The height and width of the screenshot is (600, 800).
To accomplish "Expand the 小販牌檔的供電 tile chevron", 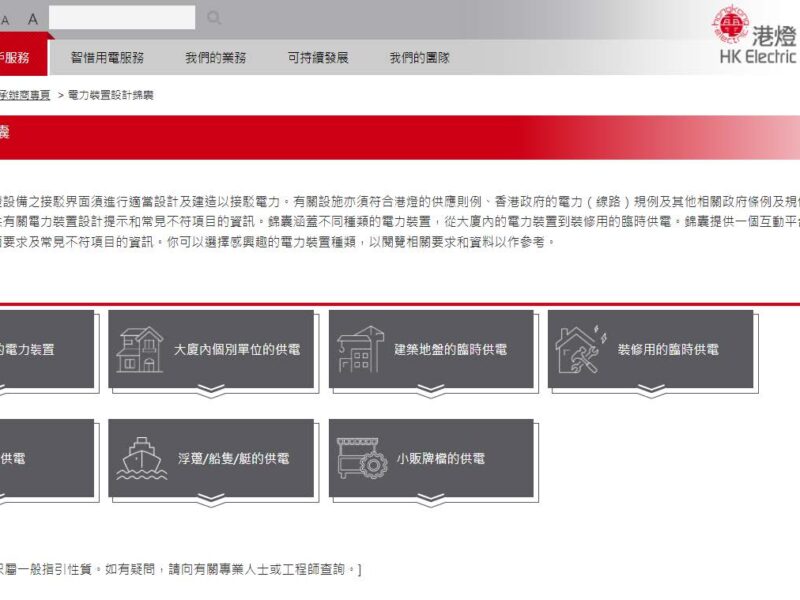I will click(x=432, y=498).
